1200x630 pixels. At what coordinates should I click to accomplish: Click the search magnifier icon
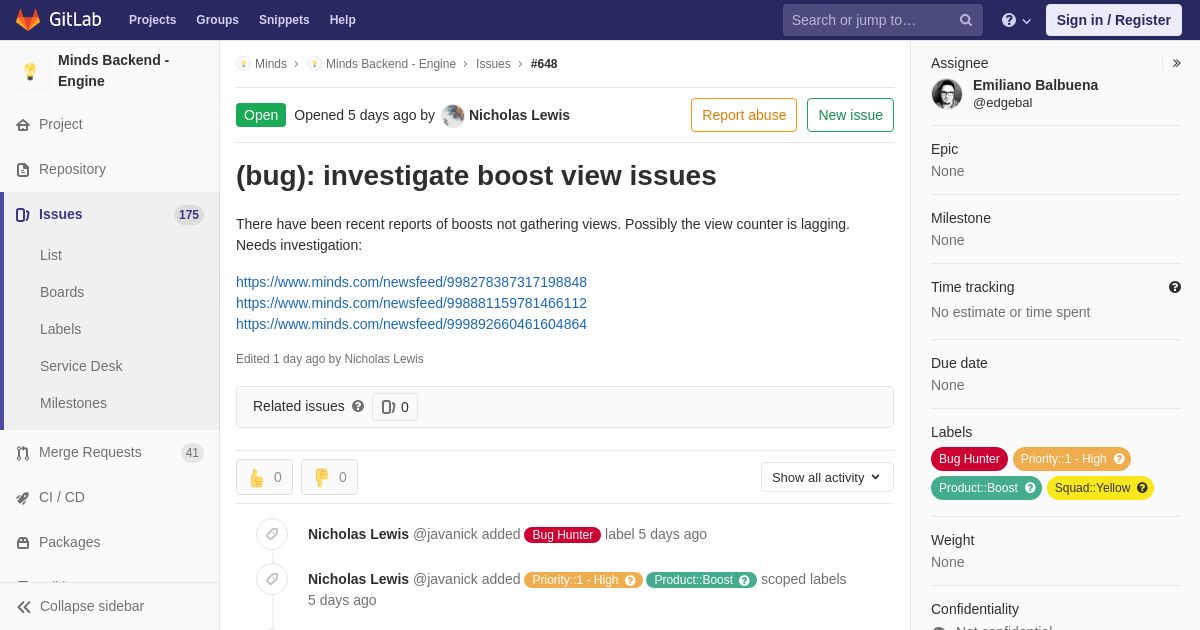tap(966, 20)
